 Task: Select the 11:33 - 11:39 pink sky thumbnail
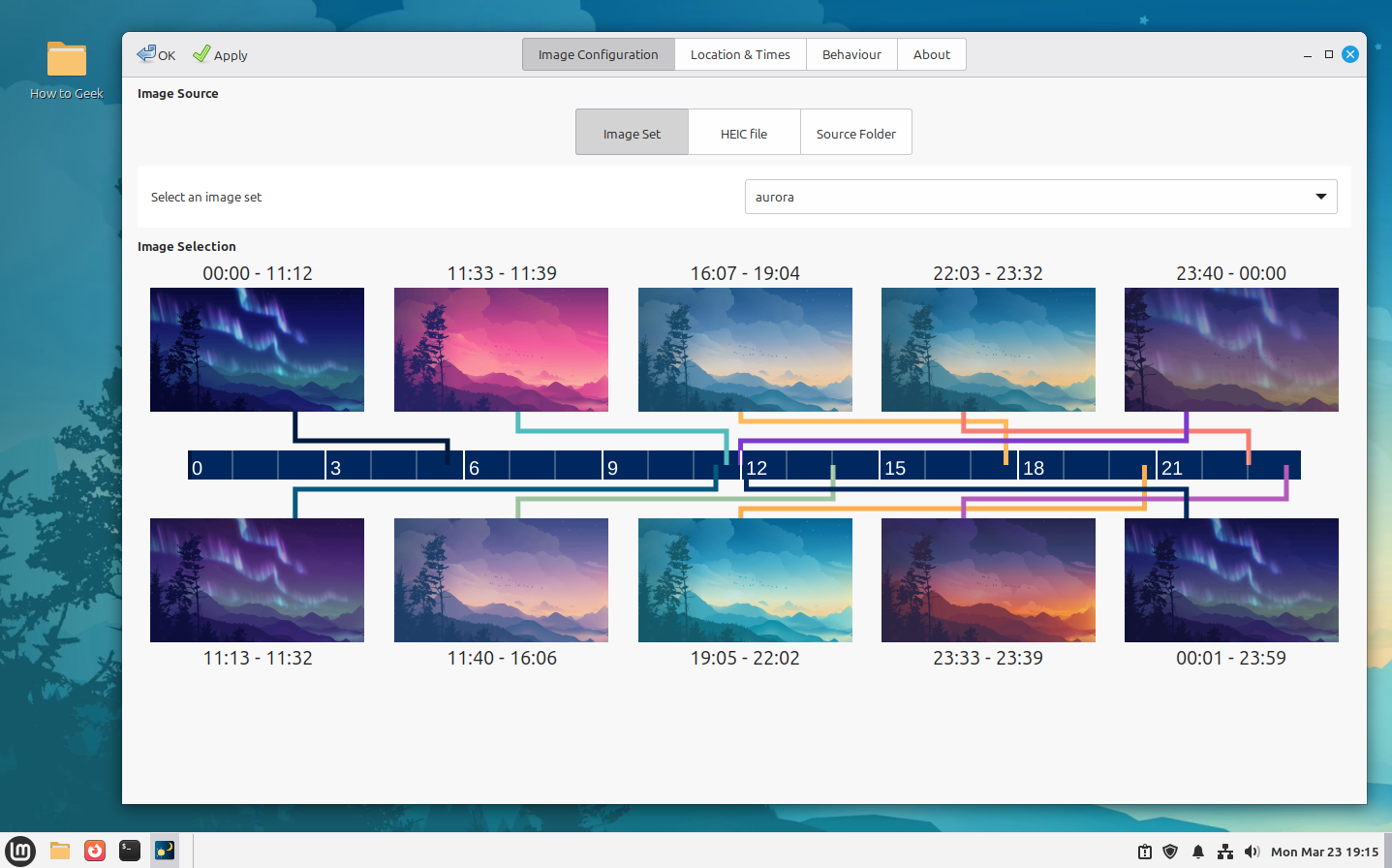coord(501,350)
